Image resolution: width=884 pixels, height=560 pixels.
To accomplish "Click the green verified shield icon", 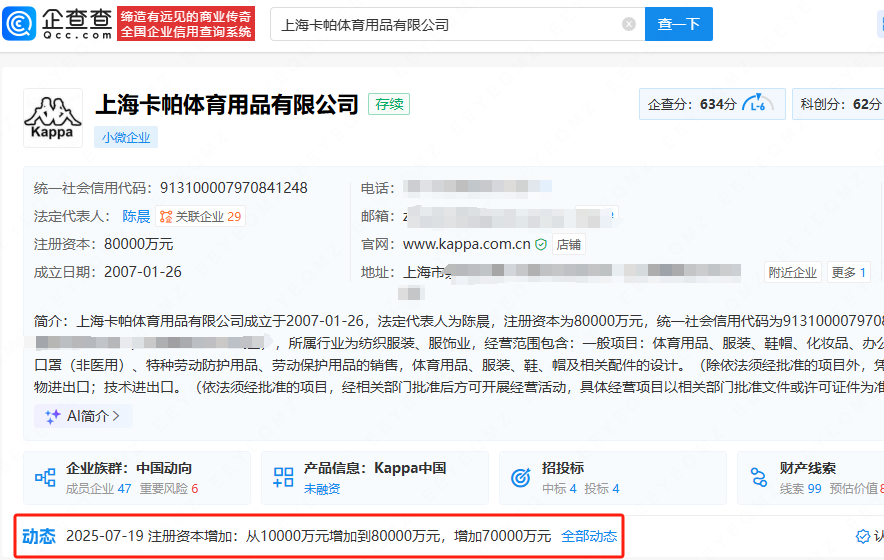I will (x=541, y=244).
